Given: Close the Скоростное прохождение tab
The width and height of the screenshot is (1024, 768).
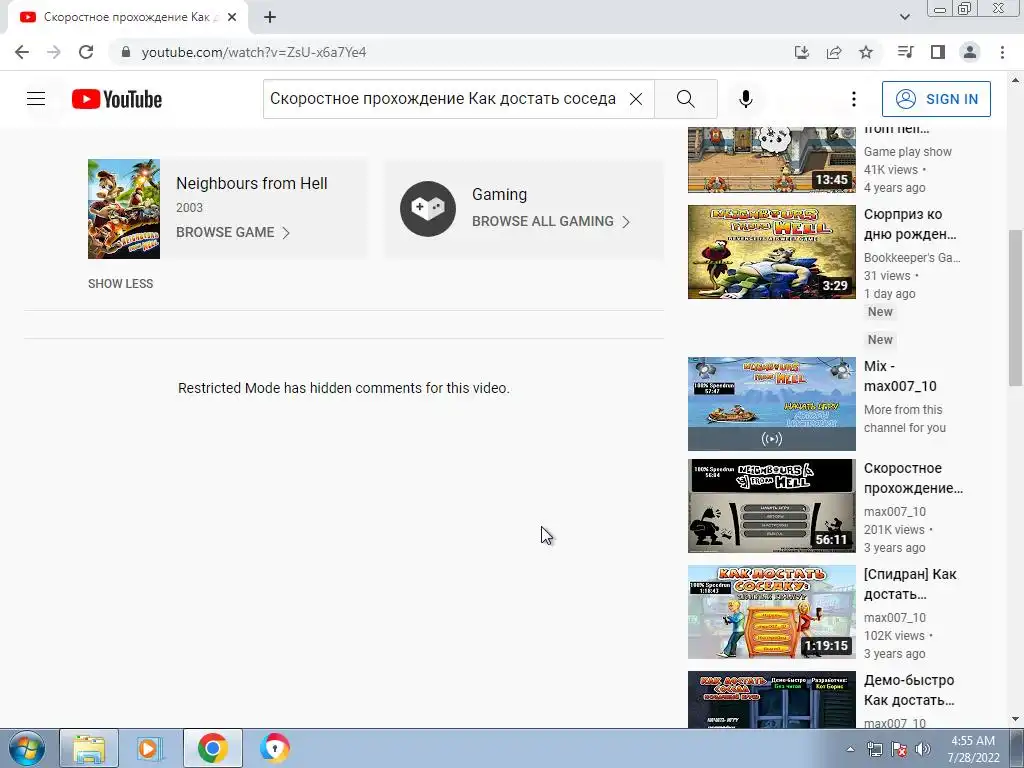Looking at the screenshot, I should [x=232, y=18].
